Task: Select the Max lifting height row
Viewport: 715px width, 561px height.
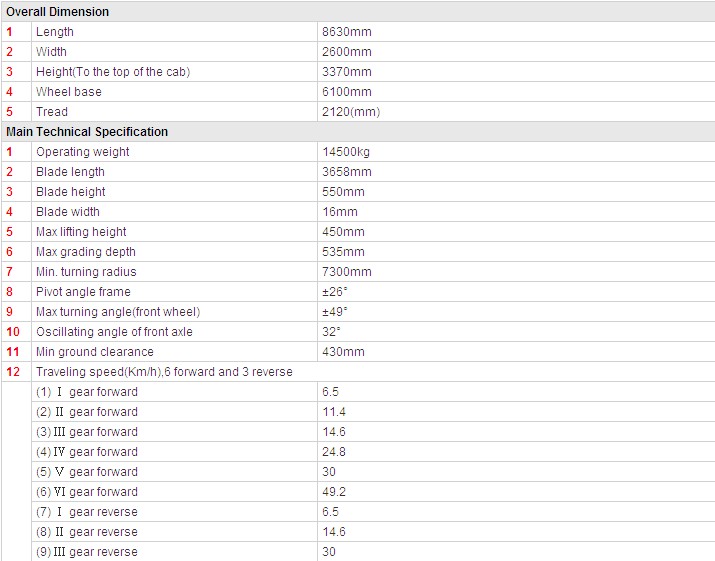Action: coord(358,232)
